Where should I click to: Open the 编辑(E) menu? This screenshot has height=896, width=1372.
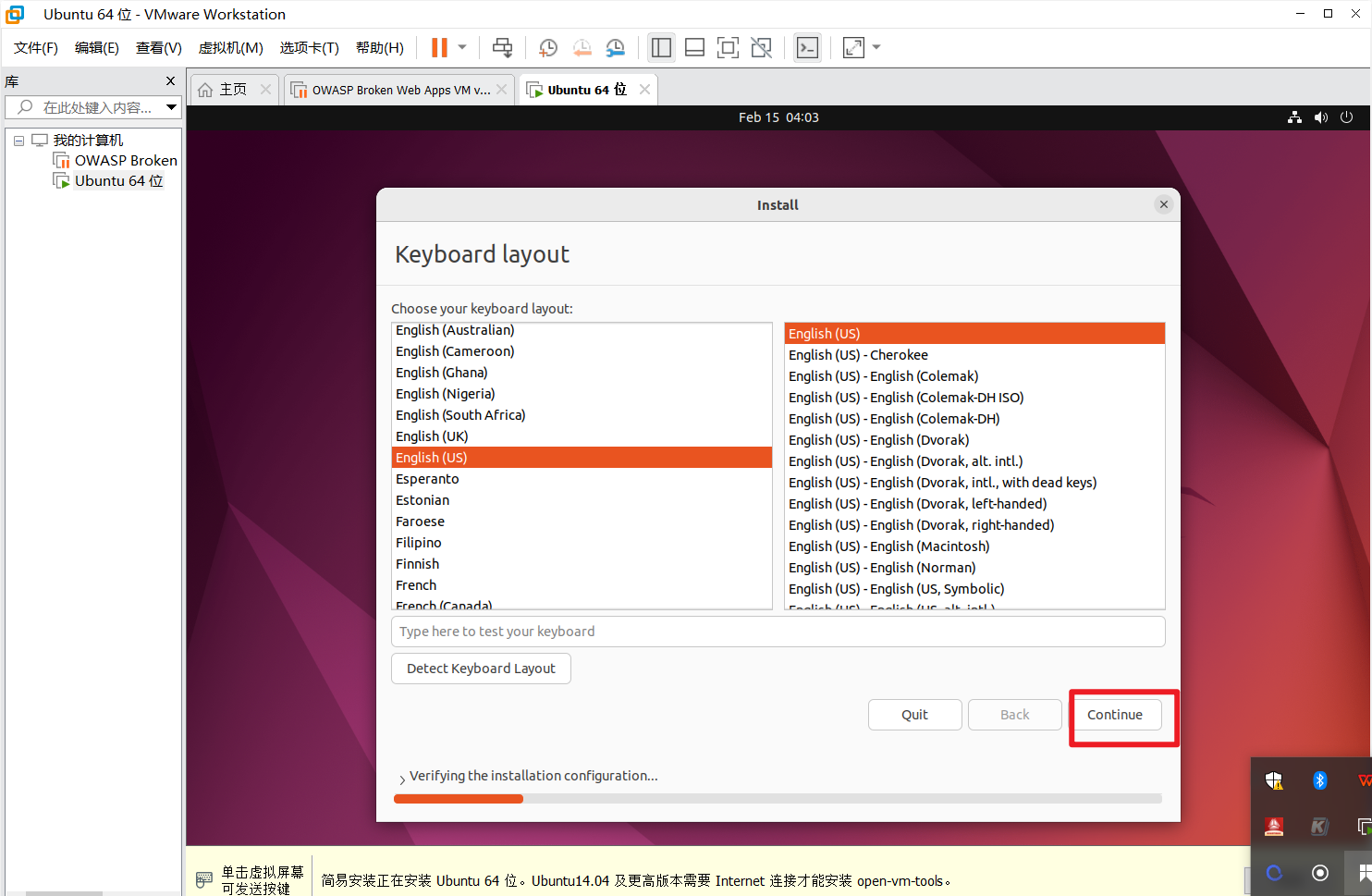pos(97,47)
